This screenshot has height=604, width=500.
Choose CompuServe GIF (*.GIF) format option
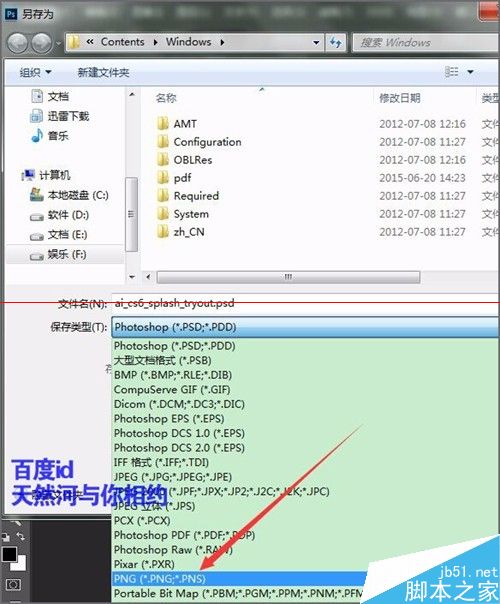172,389
